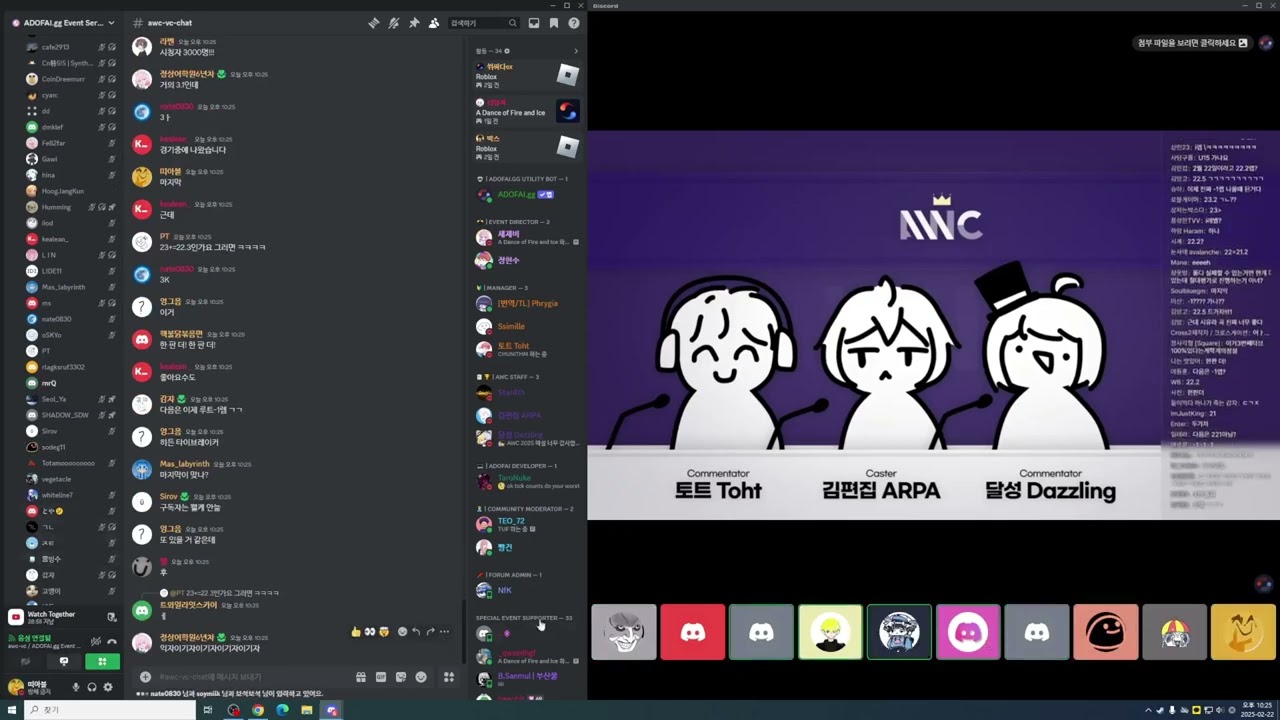The image size is (1280, 720).
Task: Toggle noise suppression in voice connected panel
Action: tap(96, 641)
